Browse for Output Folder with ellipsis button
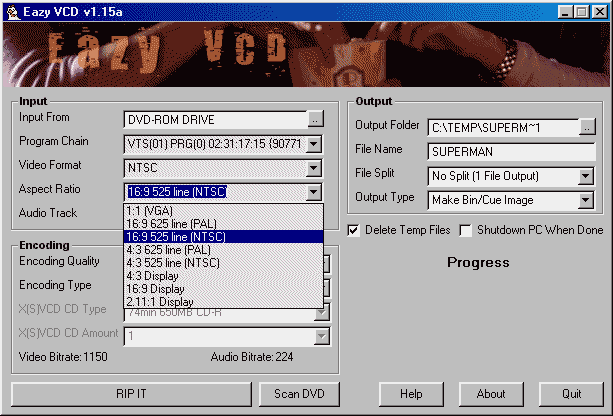The width and height of the screenshot is (613, 416). coord(587,127)
